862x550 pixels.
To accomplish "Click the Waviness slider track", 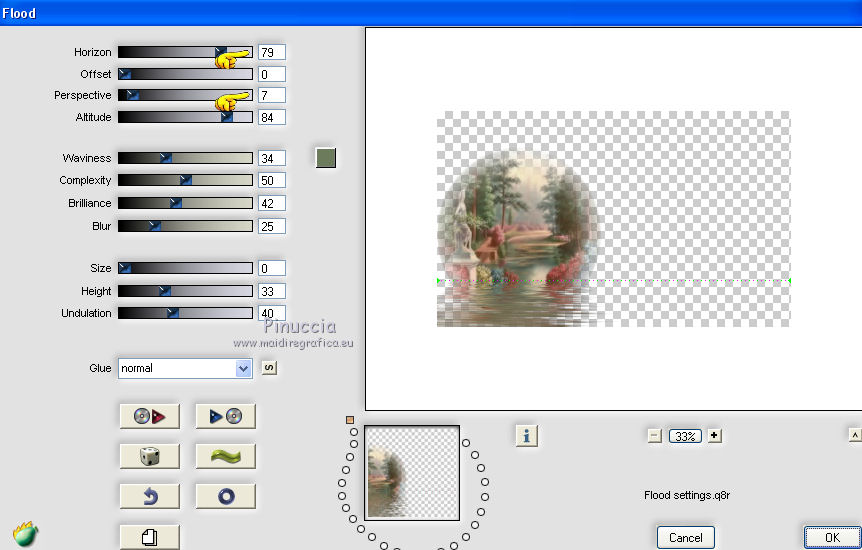I will pyautogui.click(x=185, y=158).
